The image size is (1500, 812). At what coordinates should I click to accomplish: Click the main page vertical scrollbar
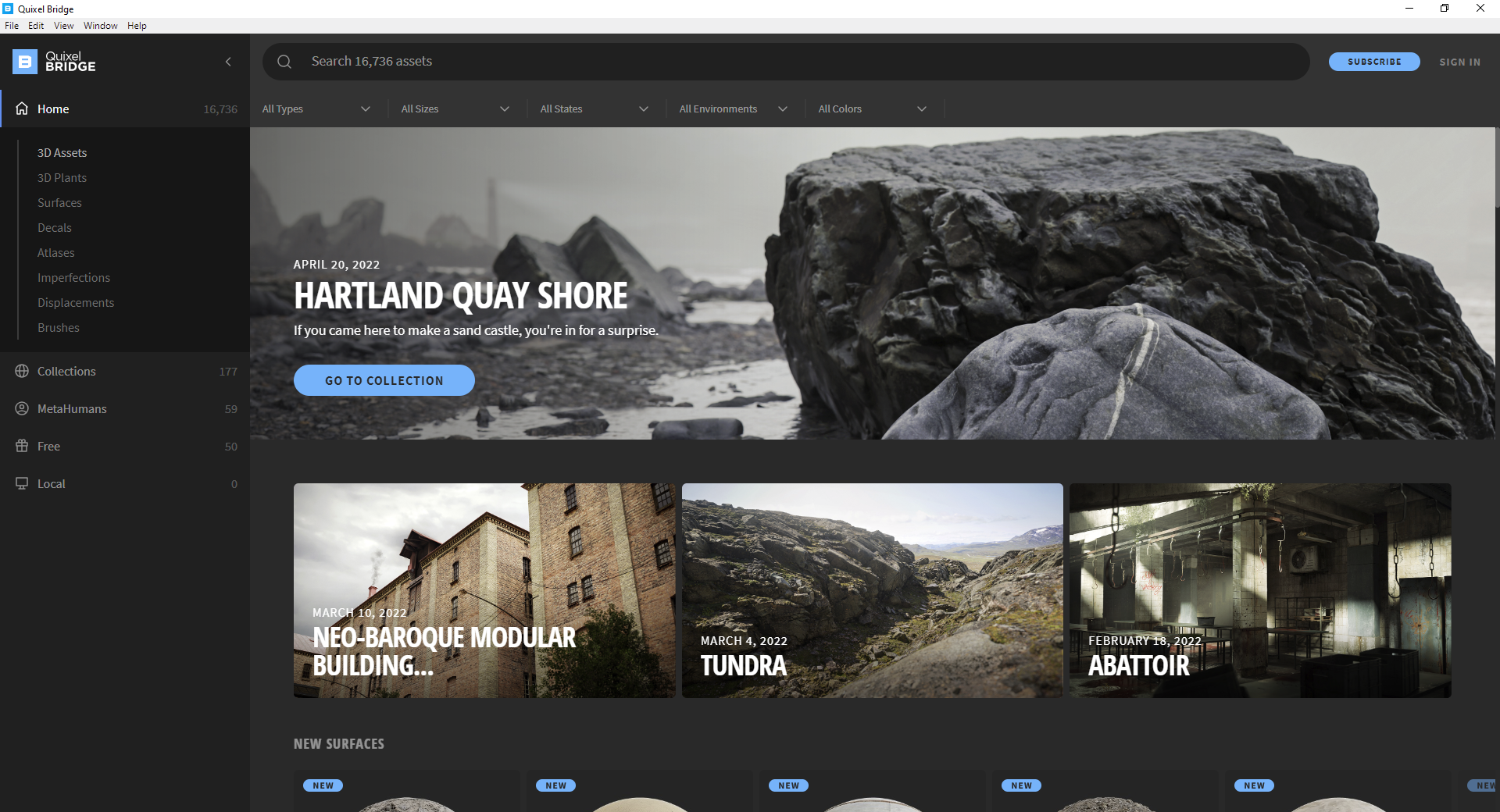1497,166
